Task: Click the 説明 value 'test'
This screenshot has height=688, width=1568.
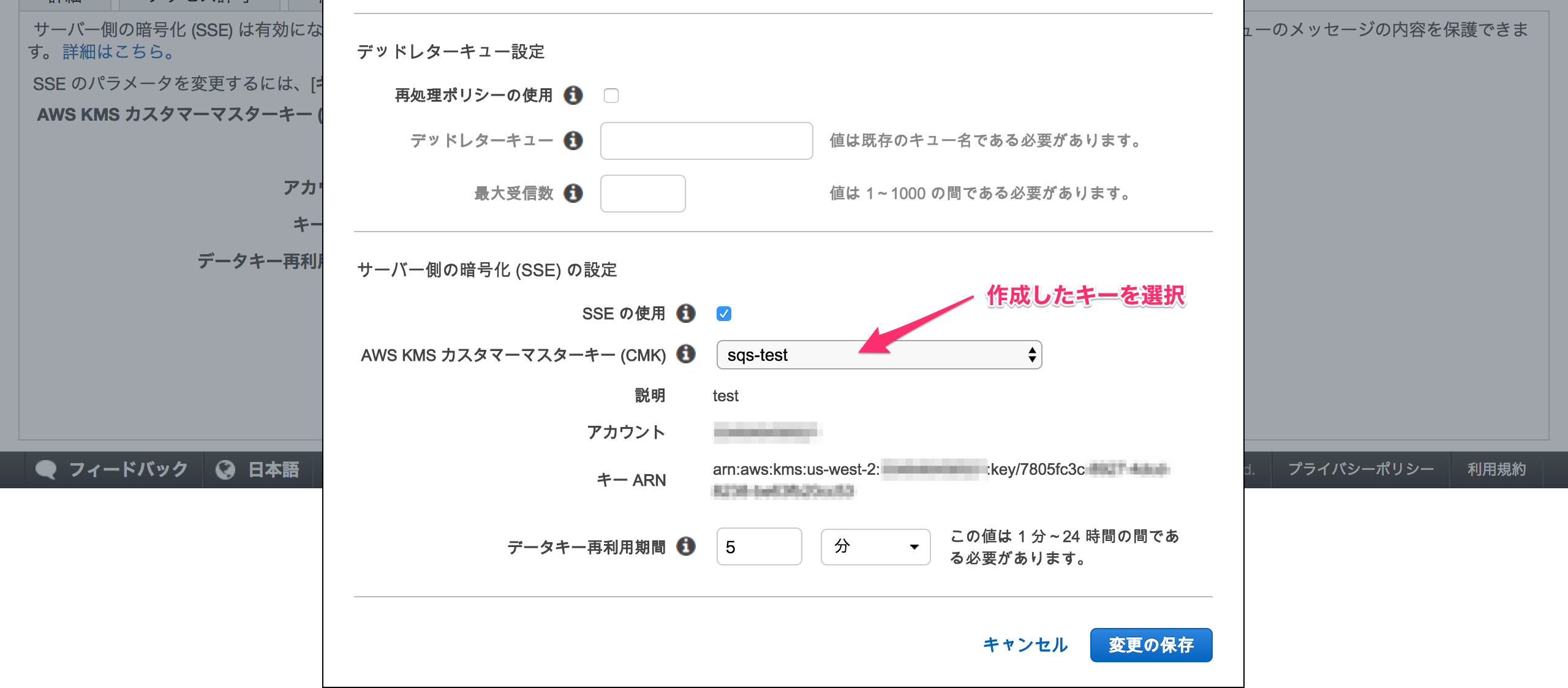Action: 725,396
